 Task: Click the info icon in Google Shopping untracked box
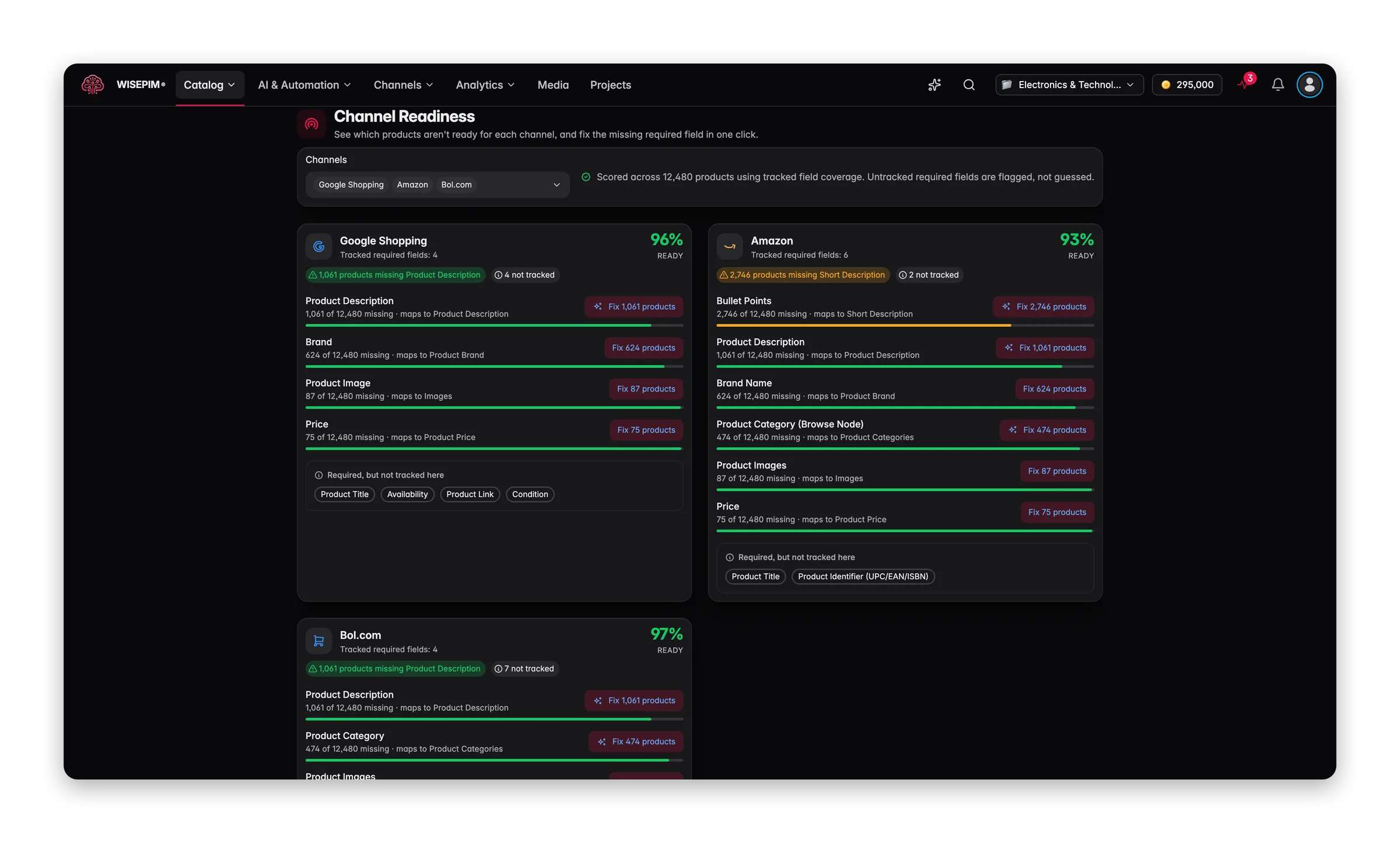click(x=318, y=475)
